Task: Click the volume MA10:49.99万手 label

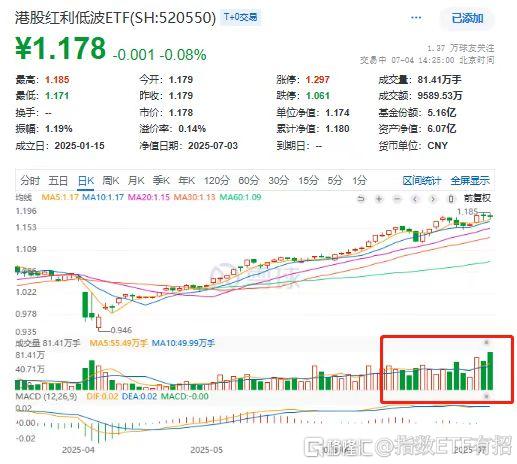Action: 183,343
